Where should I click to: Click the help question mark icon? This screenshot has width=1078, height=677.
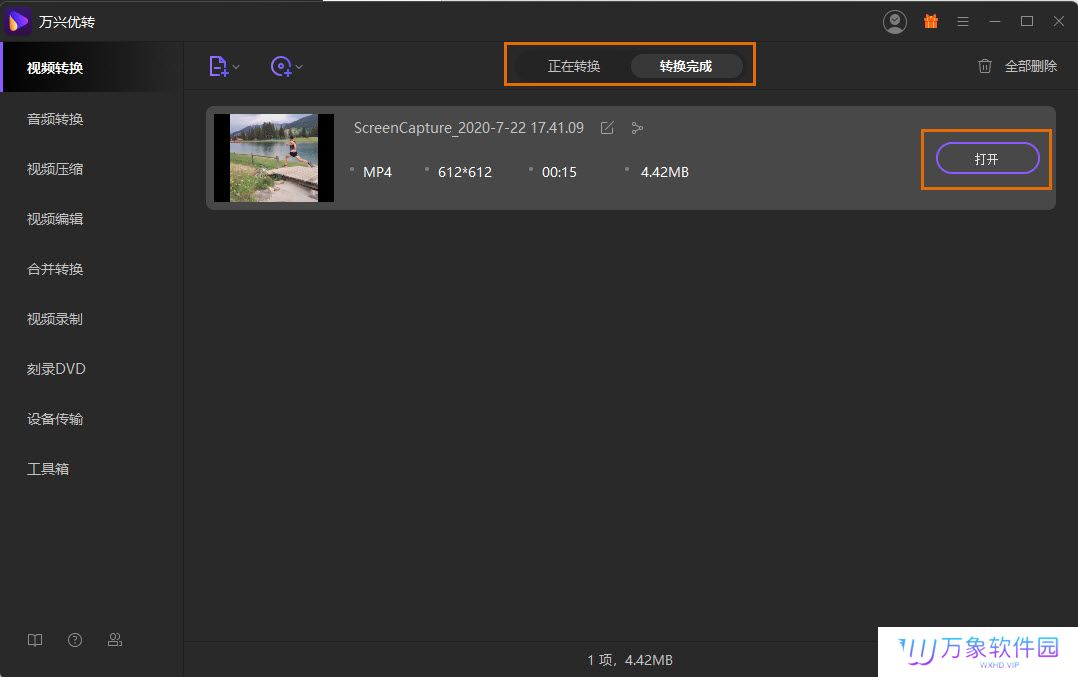(75, 640)
